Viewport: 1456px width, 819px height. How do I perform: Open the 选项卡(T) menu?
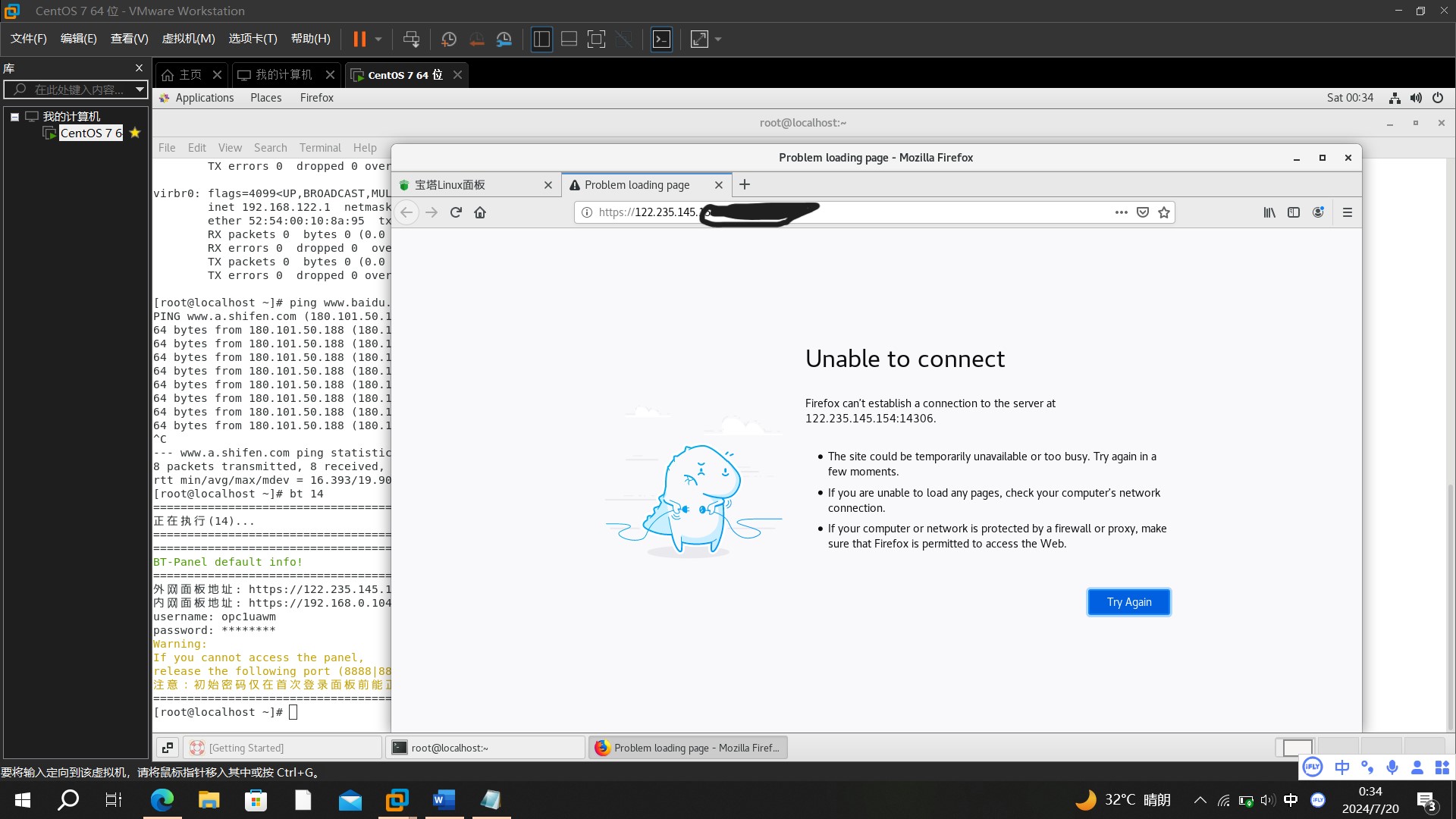coord(253,39)
